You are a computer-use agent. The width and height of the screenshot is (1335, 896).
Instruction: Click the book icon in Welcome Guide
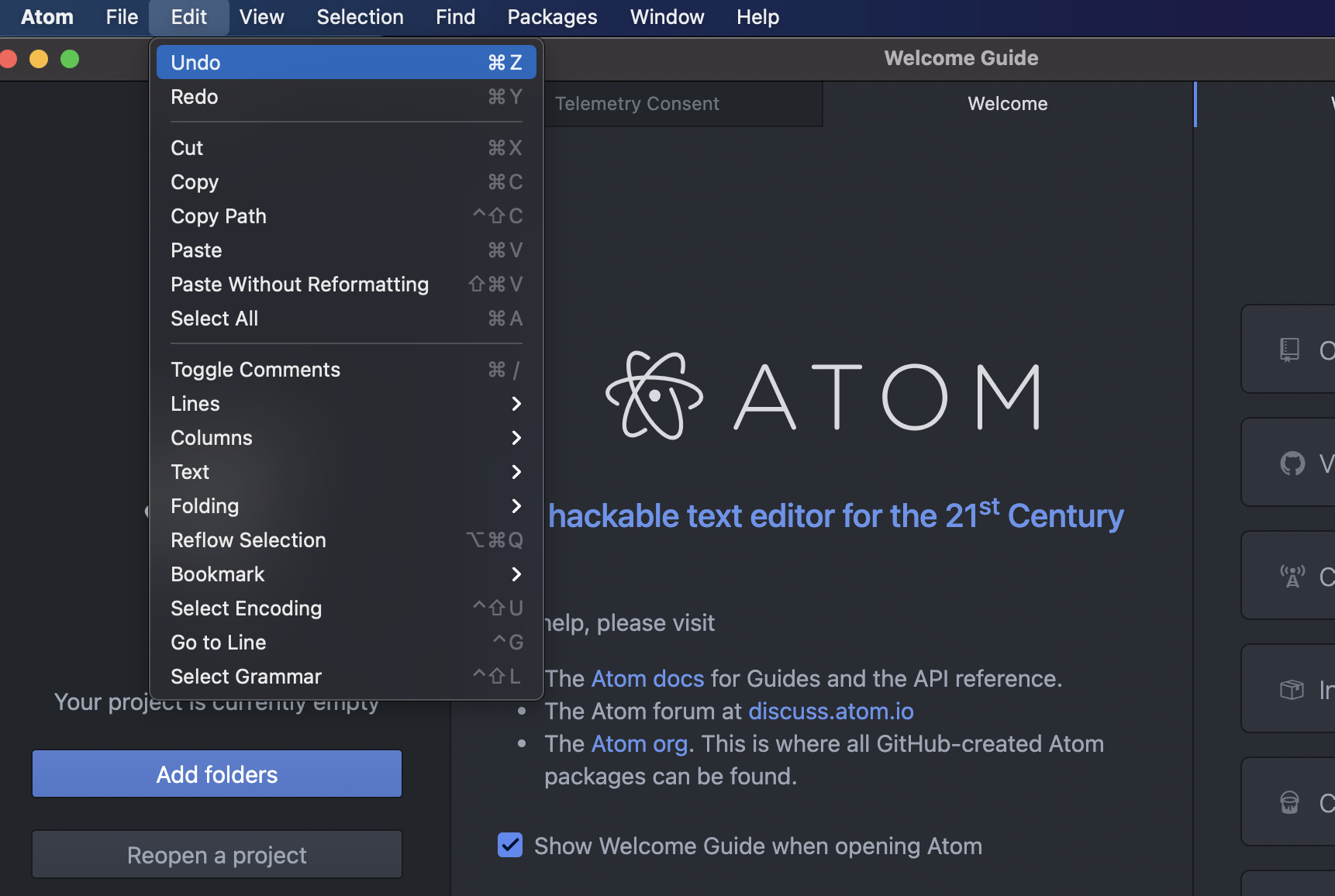click(x=1289, y=350)
